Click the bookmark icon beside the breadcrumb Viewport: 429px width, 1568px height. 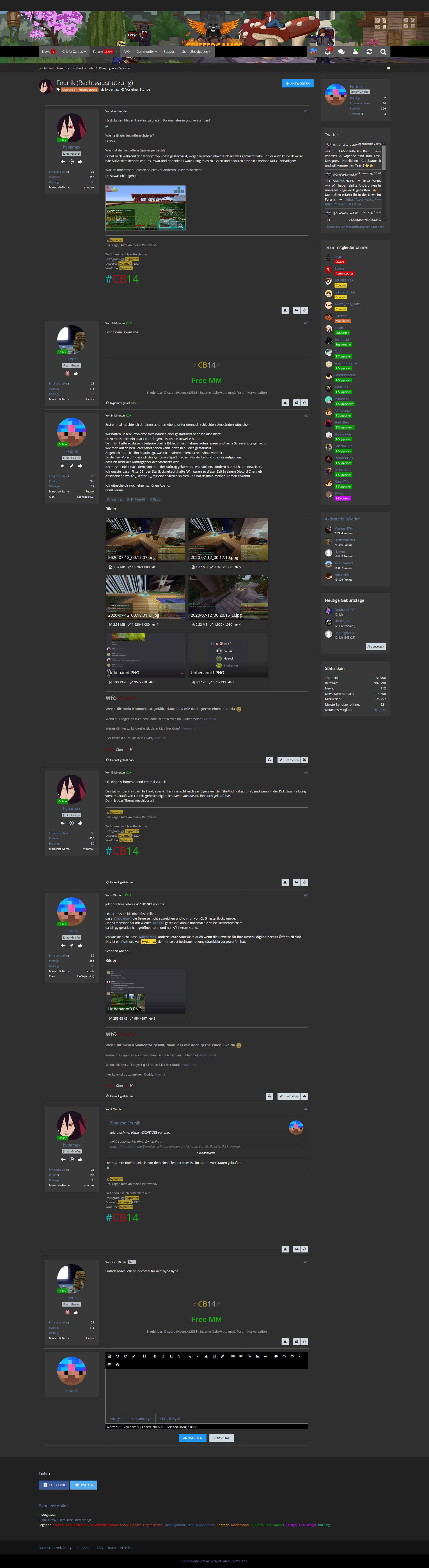point(388,68)
